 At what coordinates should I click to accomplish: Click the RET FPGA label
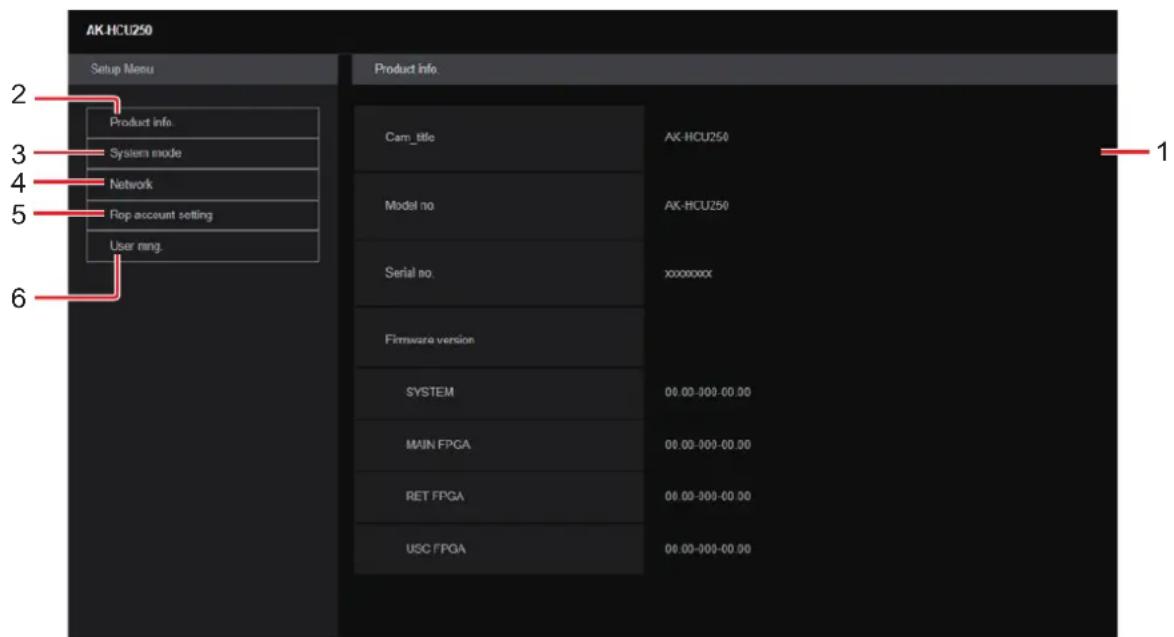435,496
